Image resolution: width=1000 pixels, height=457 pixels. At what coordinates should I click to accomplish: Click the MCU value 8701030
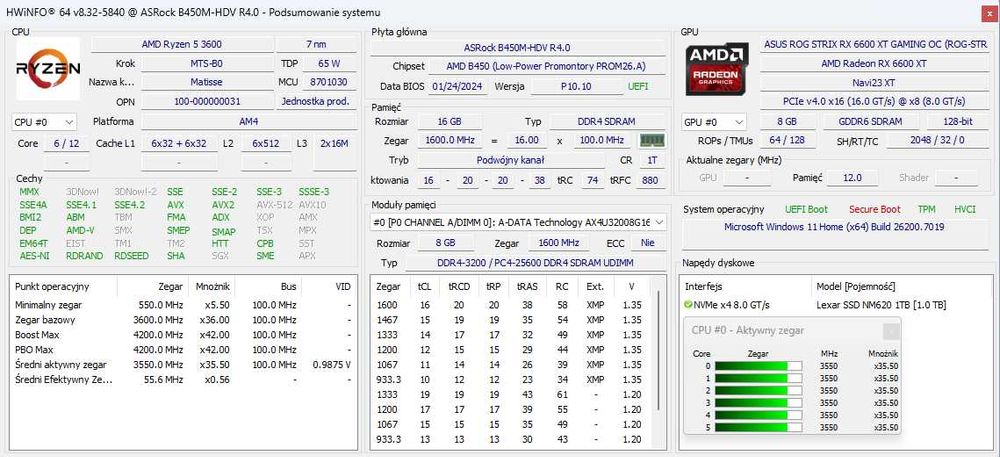[329, 82]
